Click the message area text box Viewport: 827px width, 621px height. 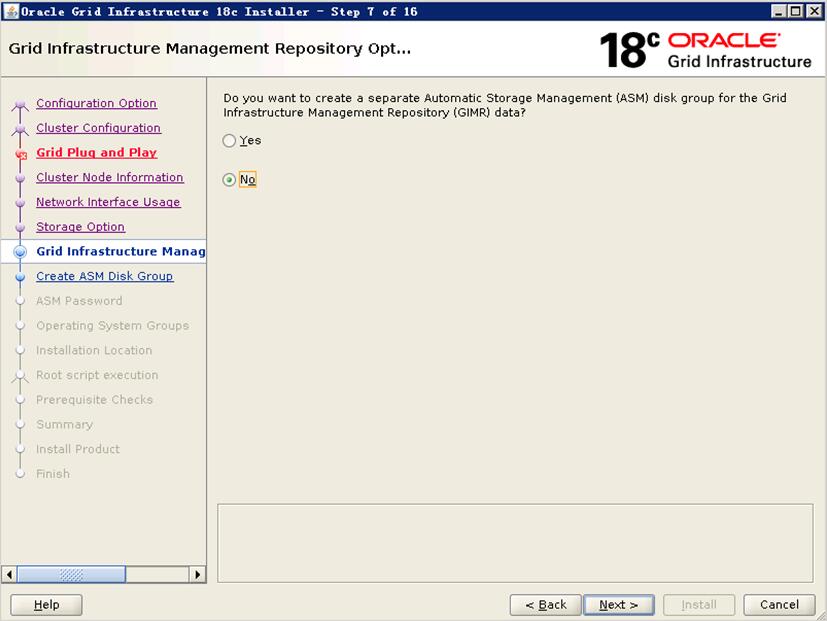pyautogui.click(x=515, y=543)
